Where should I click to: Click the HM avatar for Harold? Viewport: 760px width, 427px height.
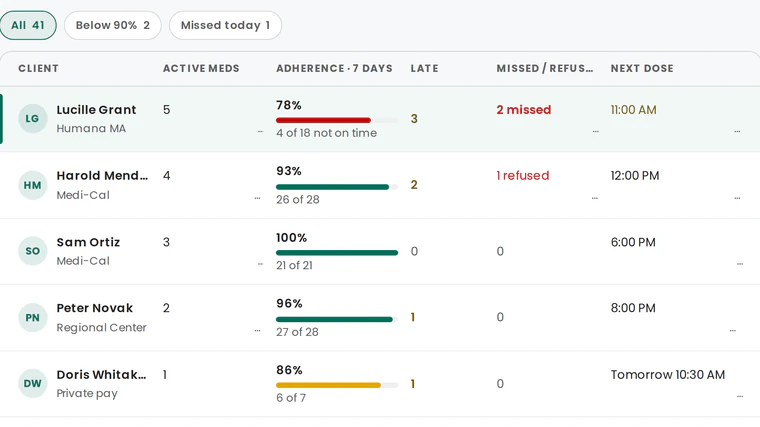(x=32, y=185)
